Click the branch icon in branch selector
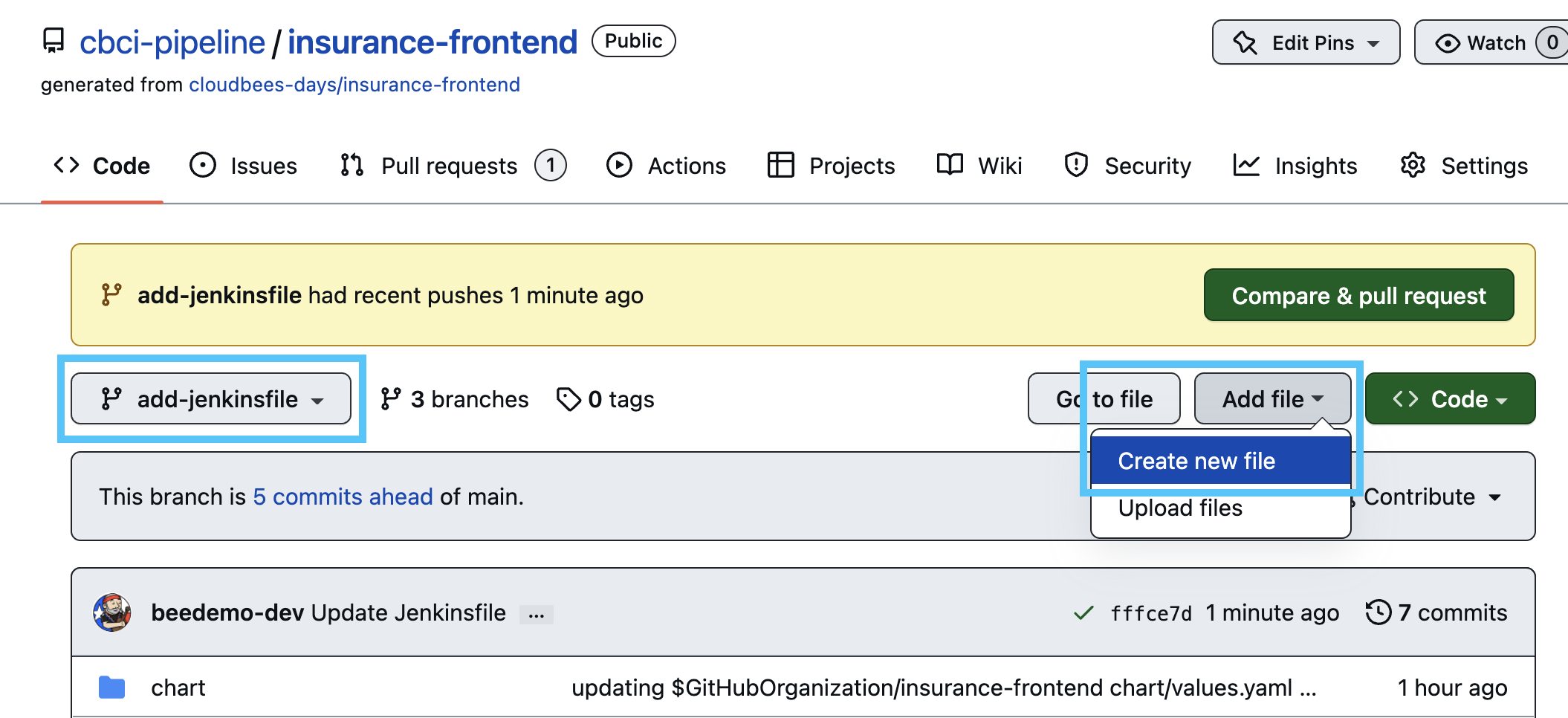Image resolution: width=1568 pixels, height=718 pixels. [x=111, y=399]
